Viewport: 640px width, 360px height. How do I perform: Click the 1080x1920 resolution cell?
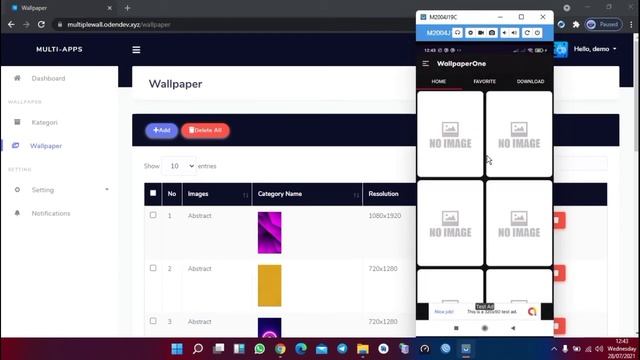(x=385, y=216)
